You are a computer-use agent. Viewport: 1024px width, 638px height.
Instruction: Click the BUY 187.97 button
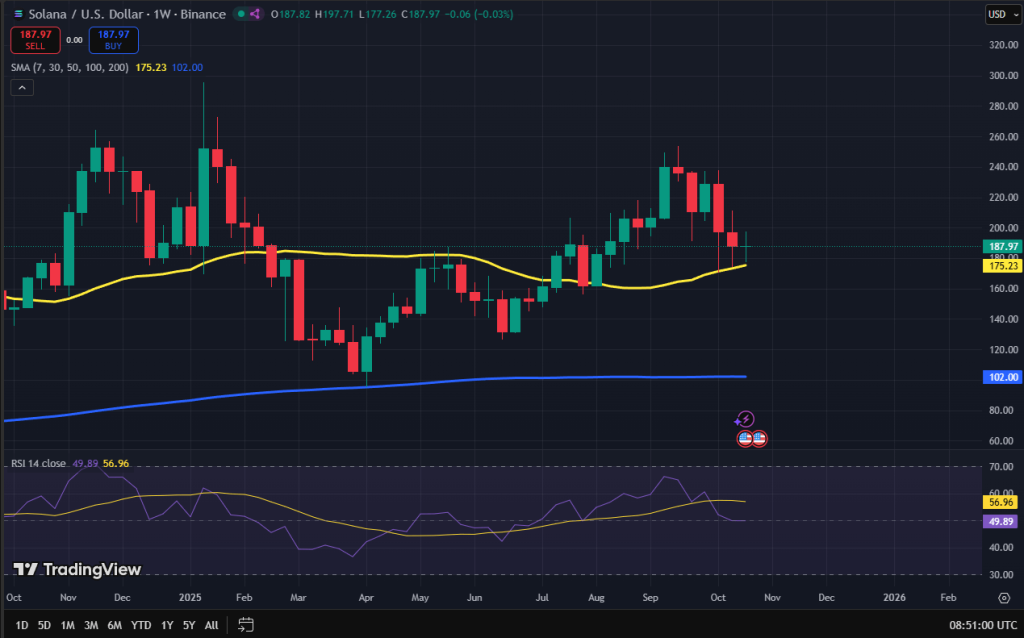point(114,40)
